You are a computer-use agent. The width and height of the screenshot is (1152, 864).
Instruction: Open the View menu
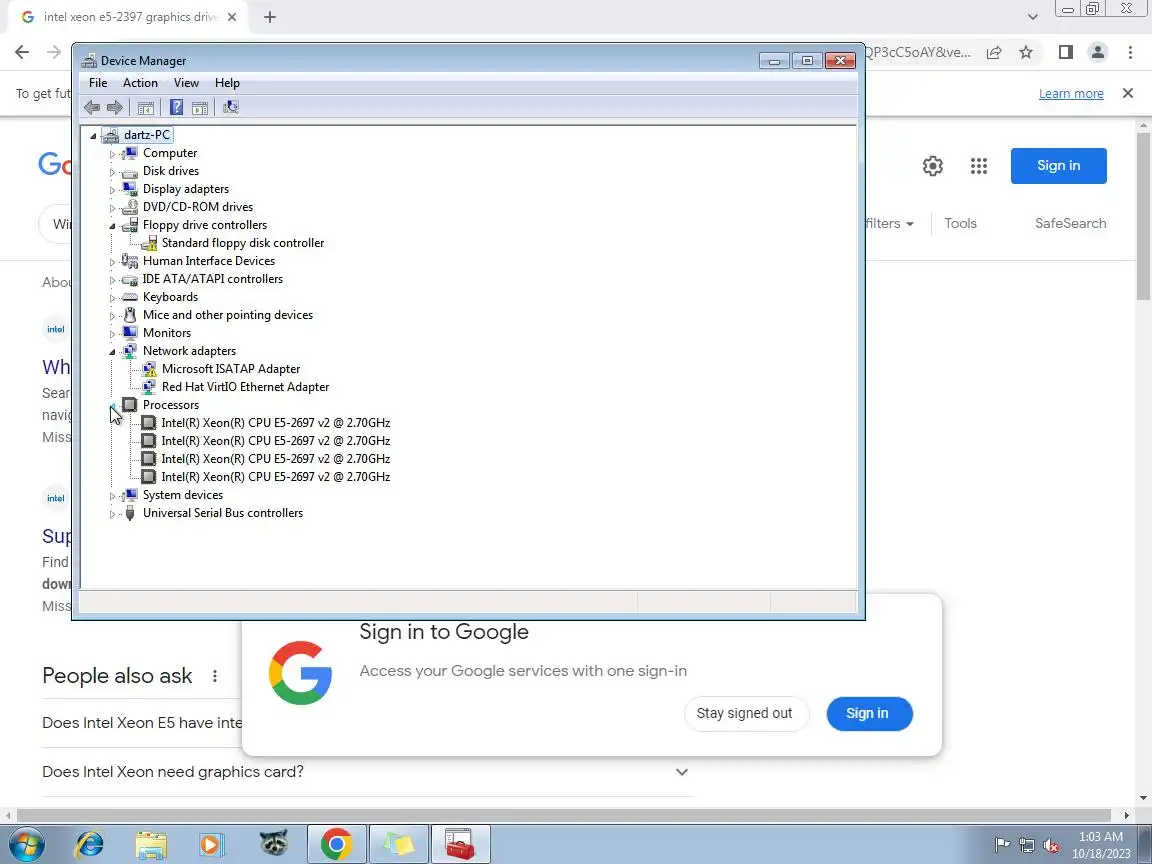(x=186, y=83)
